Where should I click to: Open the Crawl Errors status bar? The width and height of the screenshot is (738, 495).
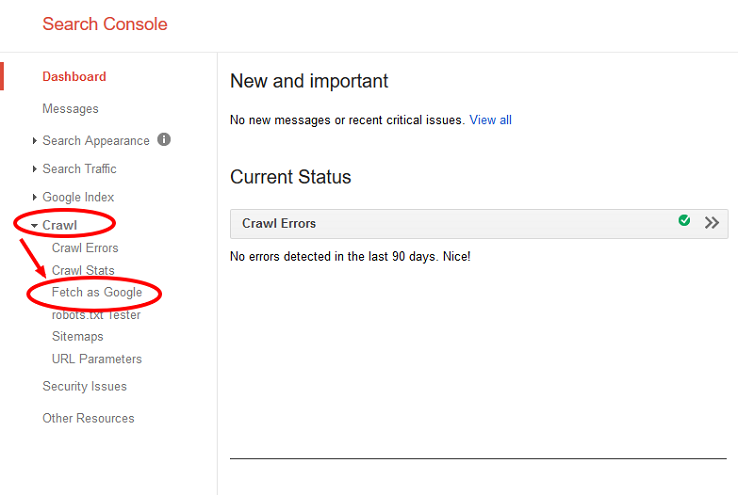coord(479,224)
